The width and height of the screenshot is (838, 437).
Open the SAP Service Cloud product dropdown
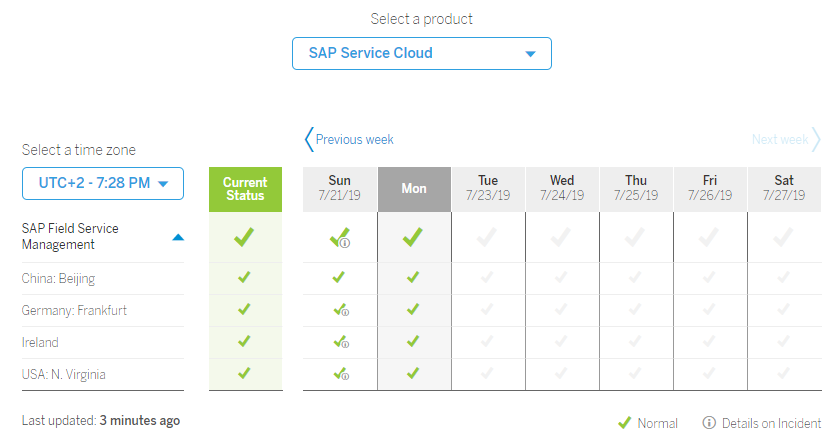(x=422, y=53)
